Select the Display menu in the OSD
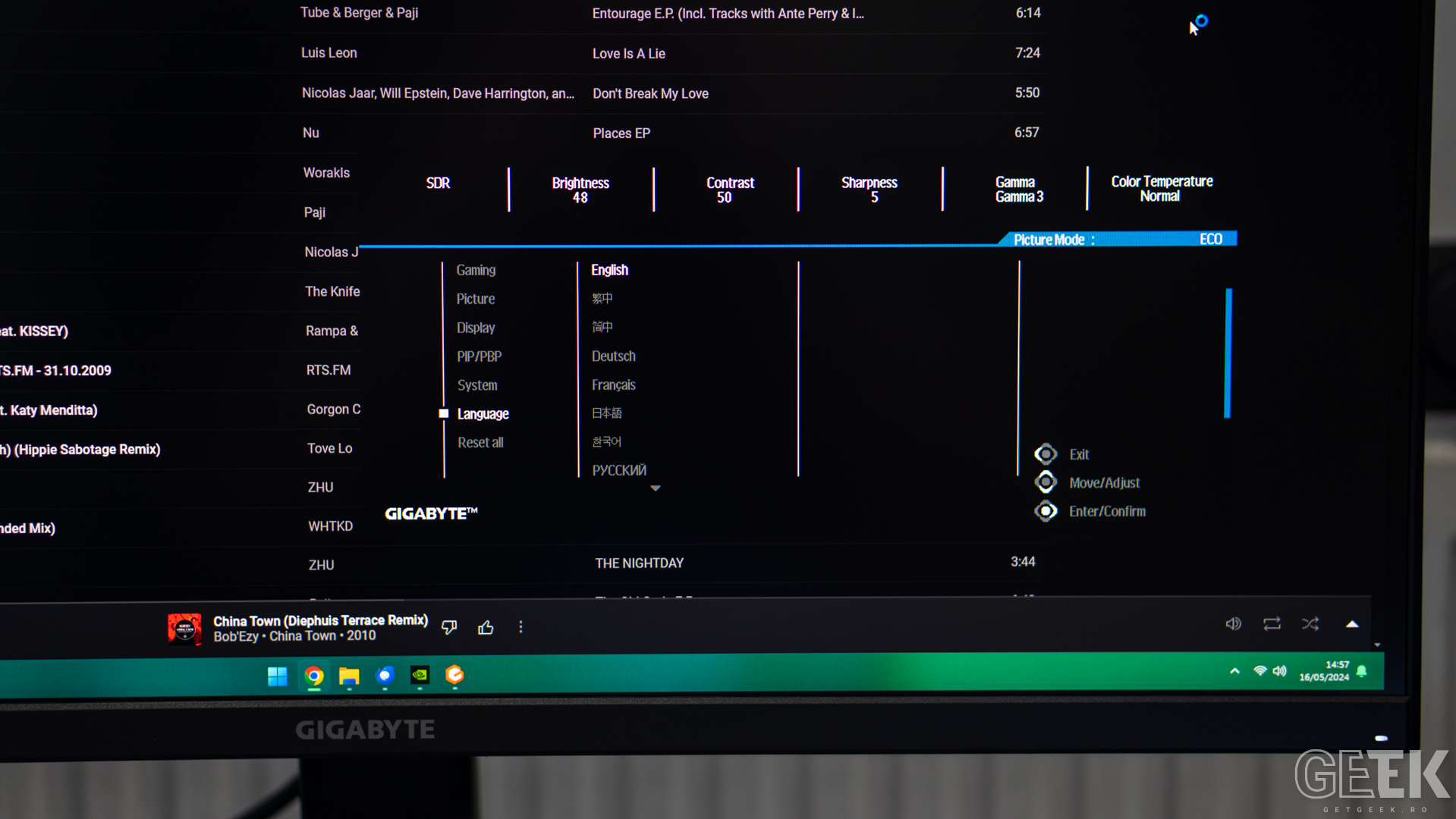Viewport: 1456px width, 819px height. tap(476, 328)
